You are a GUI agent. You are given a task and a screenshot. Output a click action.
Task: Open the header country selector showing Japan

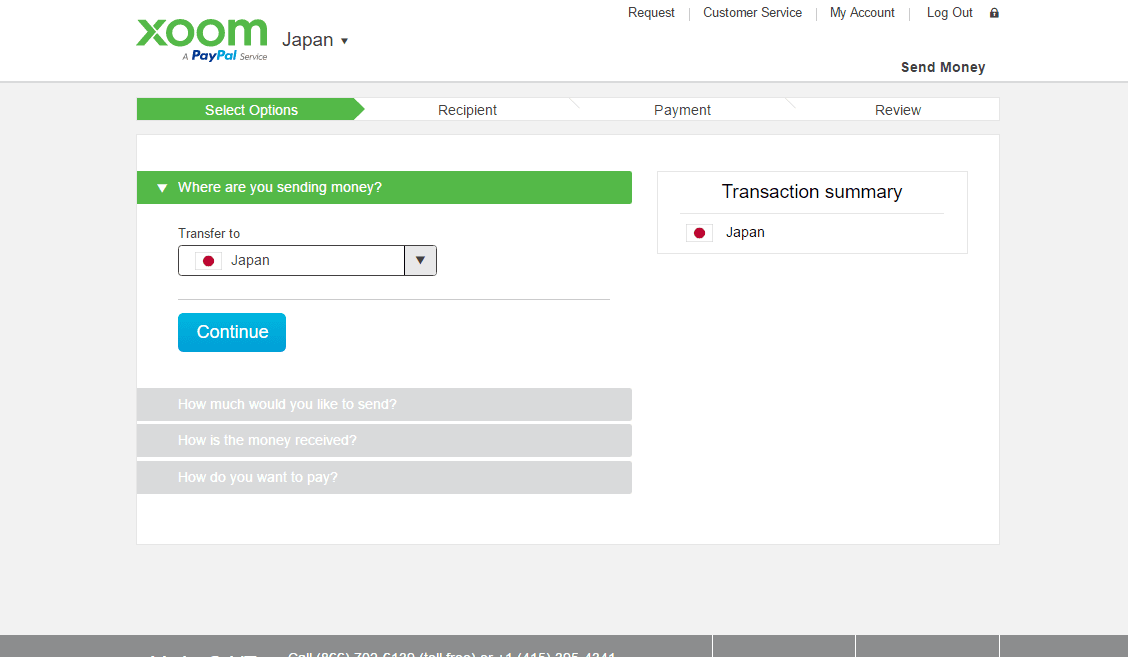click(x=315, y=41)
